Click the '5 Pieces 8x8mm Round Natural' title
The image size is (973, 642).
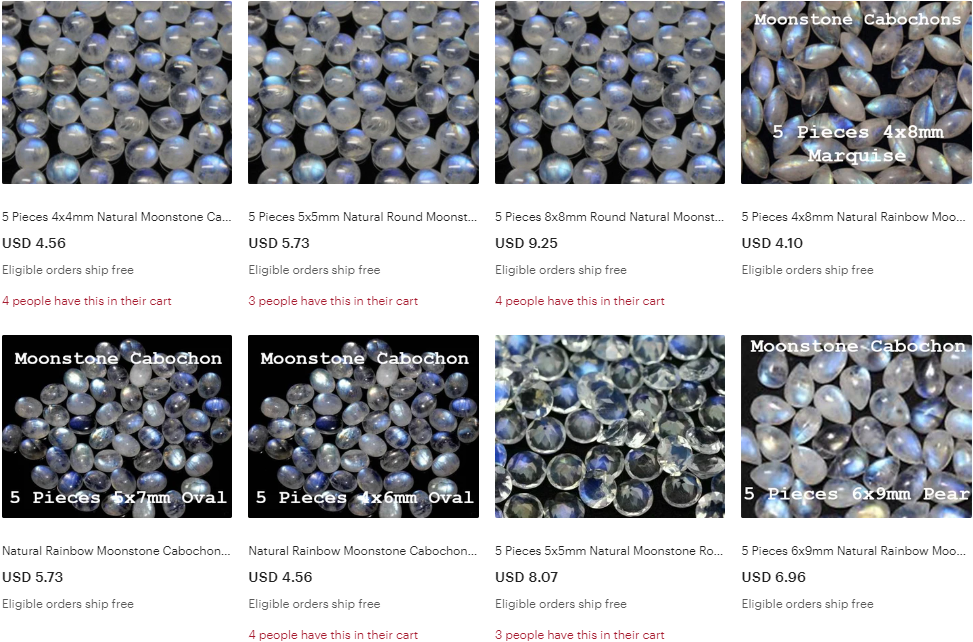click(609, 217)
